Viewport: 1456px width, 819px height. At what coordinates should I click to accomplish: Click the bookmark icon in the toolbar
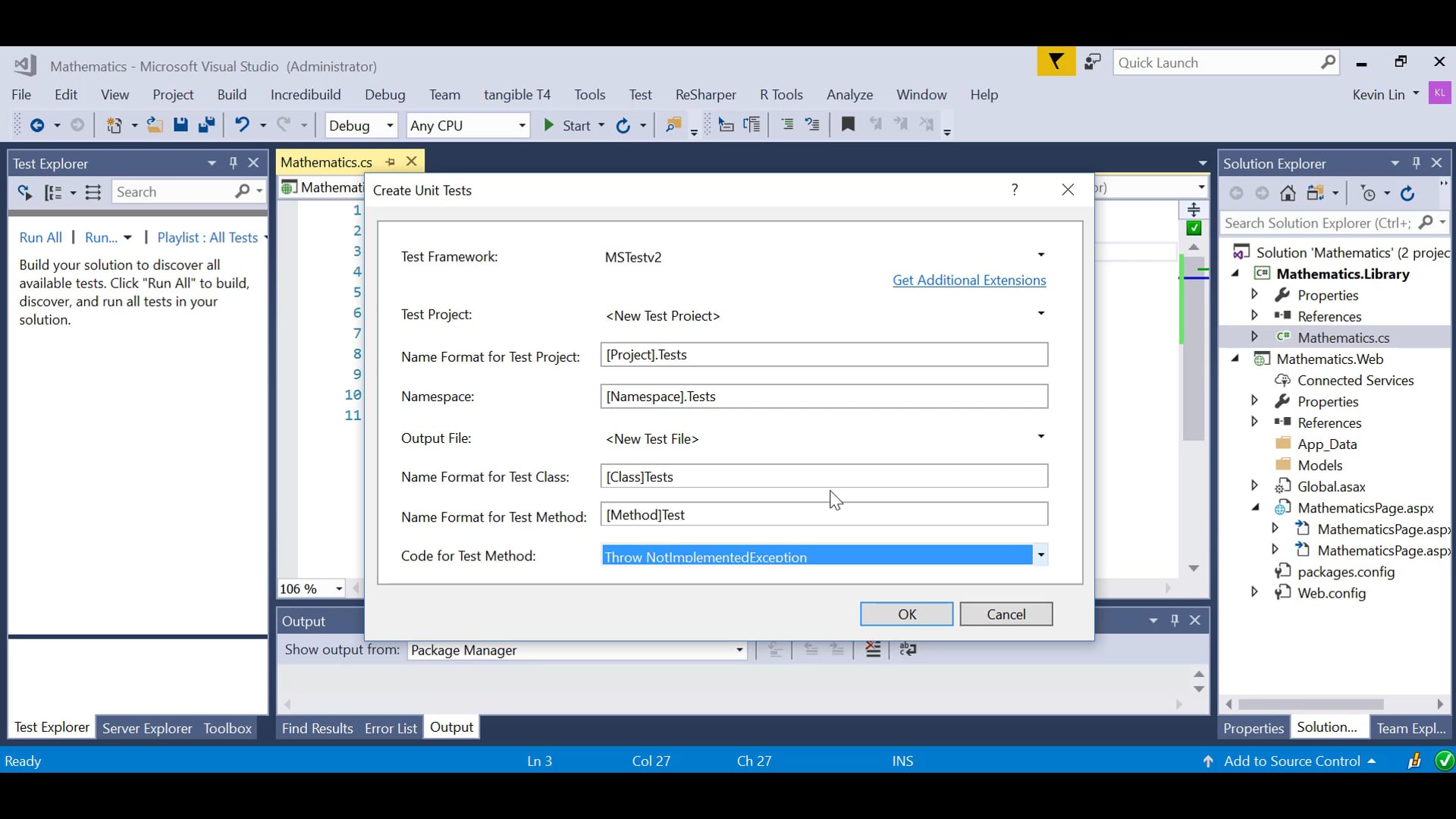click(848, 124)
